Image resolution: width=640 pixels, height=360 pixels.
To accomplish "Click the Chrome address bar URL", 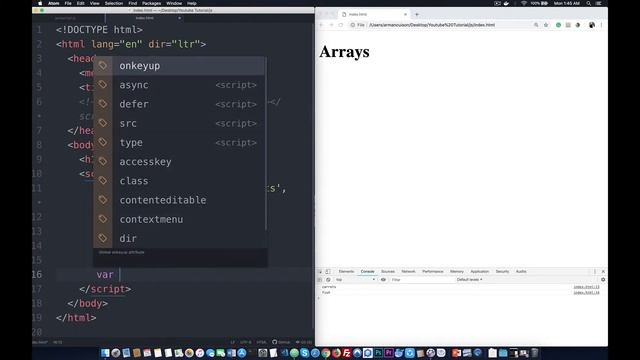I will pos(432,25).
